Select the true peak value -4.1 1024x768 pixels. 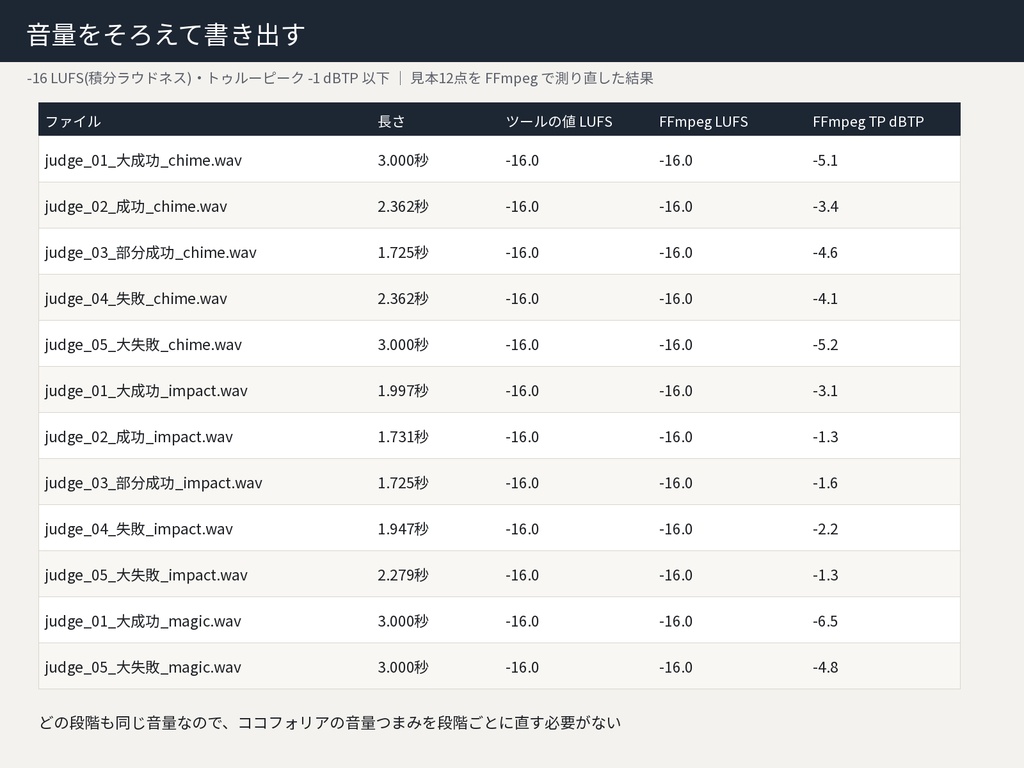point(825,299)
